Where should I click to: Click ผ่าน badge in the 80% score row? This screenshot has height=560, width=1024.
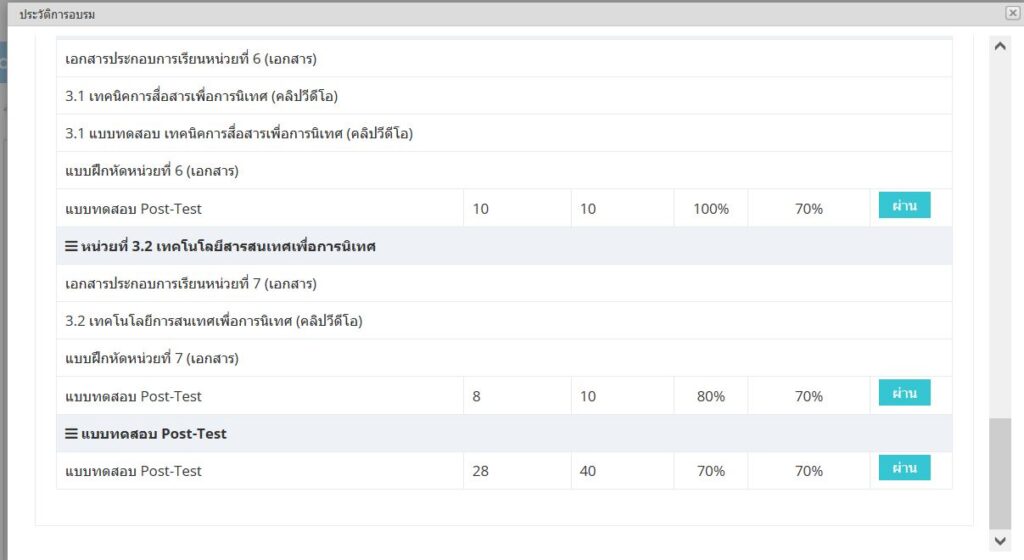(x=904, y=392)
